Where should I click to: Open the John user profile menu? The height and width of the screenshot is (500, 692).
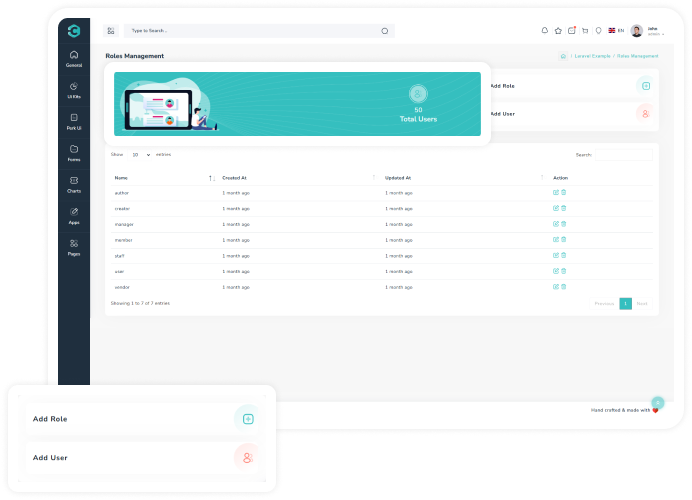[647, 31]
